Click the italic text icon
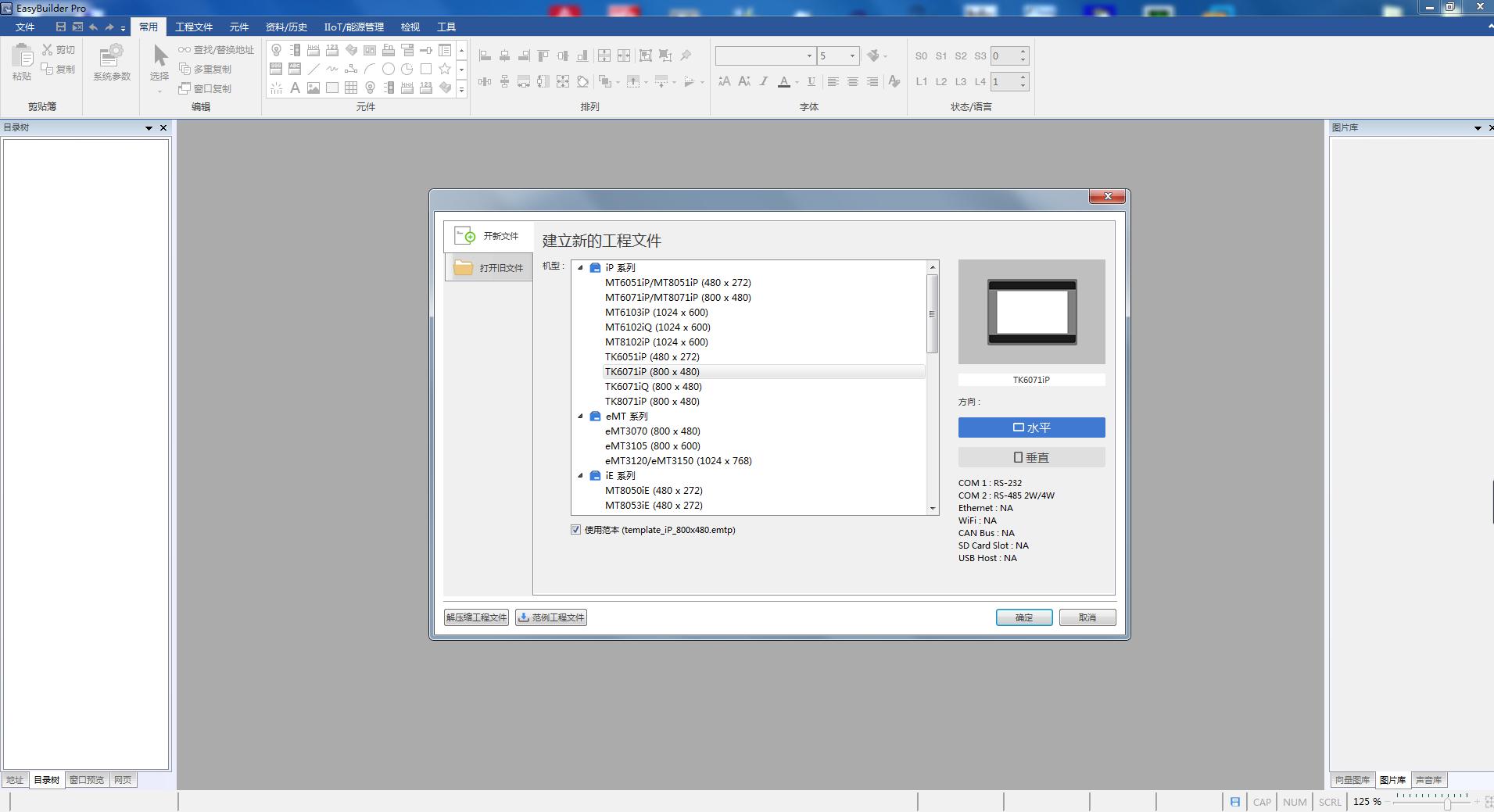Screen dimensions: 1494x812 point(764,81)
